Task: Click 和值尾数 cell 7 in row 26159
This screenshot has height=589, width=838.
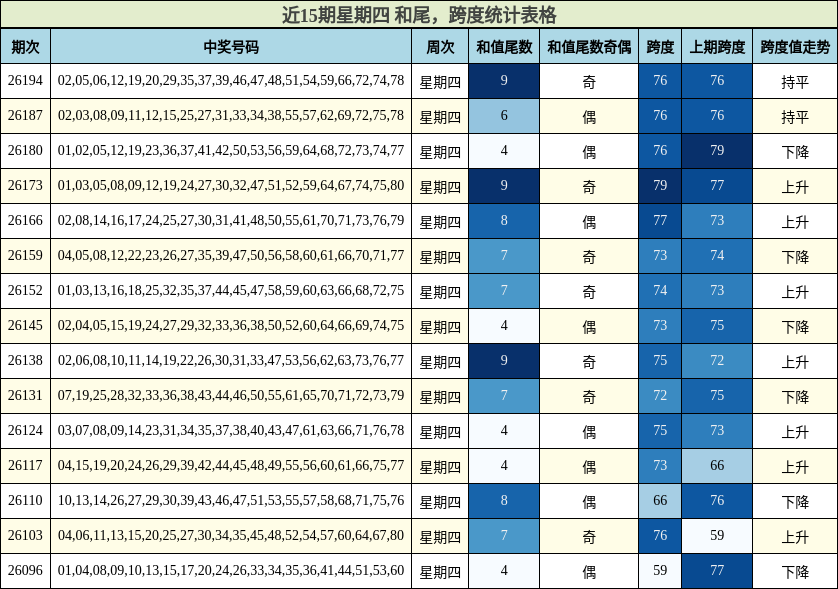Action: (x=504, y=255)
